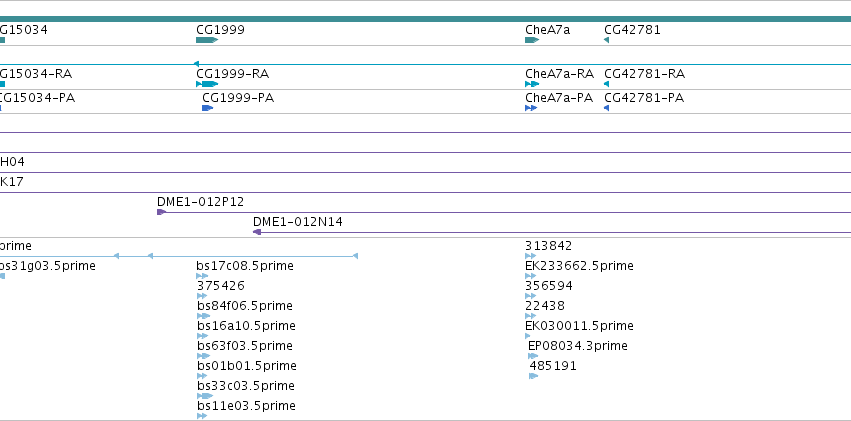Screen dimensions: 851x421
Task: Click the DME1-012P12 clone label
Action: (x=200, y=202)
